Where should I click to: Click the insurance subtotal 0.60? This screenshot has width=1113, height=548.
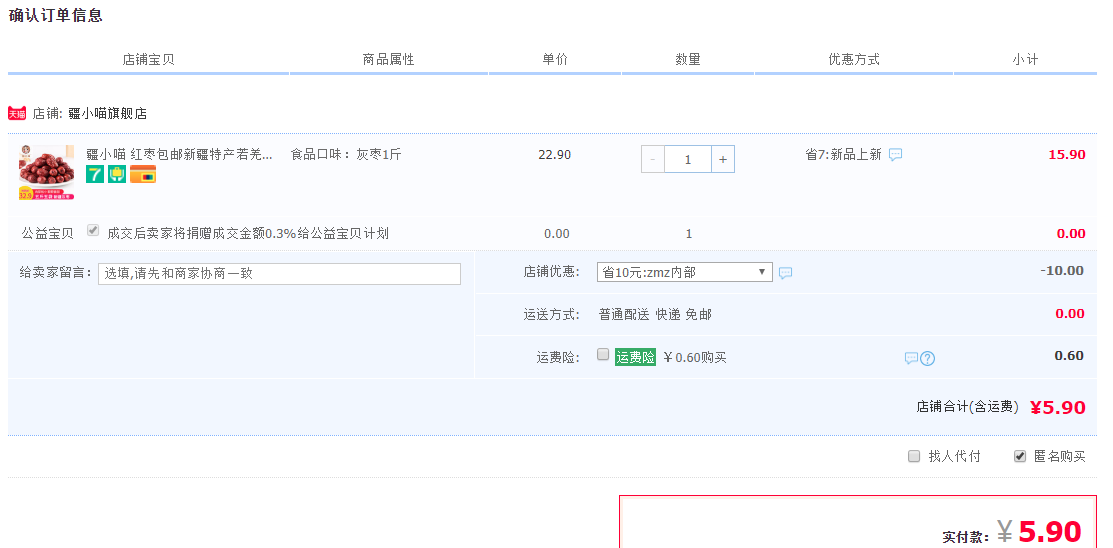coord(1069,356)
